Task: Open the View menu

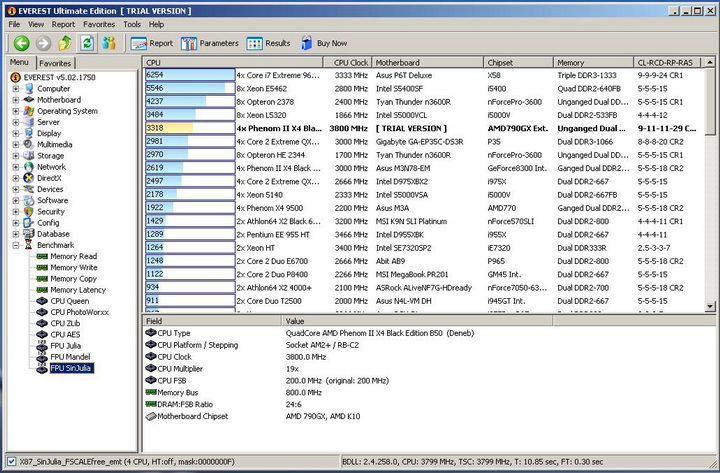Action: [36, 24]
